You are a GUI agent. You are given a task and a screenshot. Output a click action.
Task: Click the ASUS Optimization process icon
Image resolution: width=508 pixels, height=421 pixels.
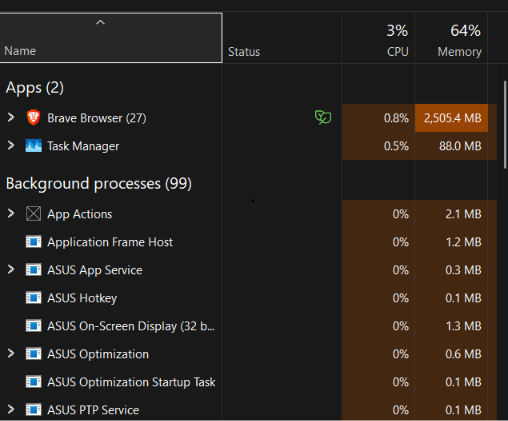click(x=33, y=354)
